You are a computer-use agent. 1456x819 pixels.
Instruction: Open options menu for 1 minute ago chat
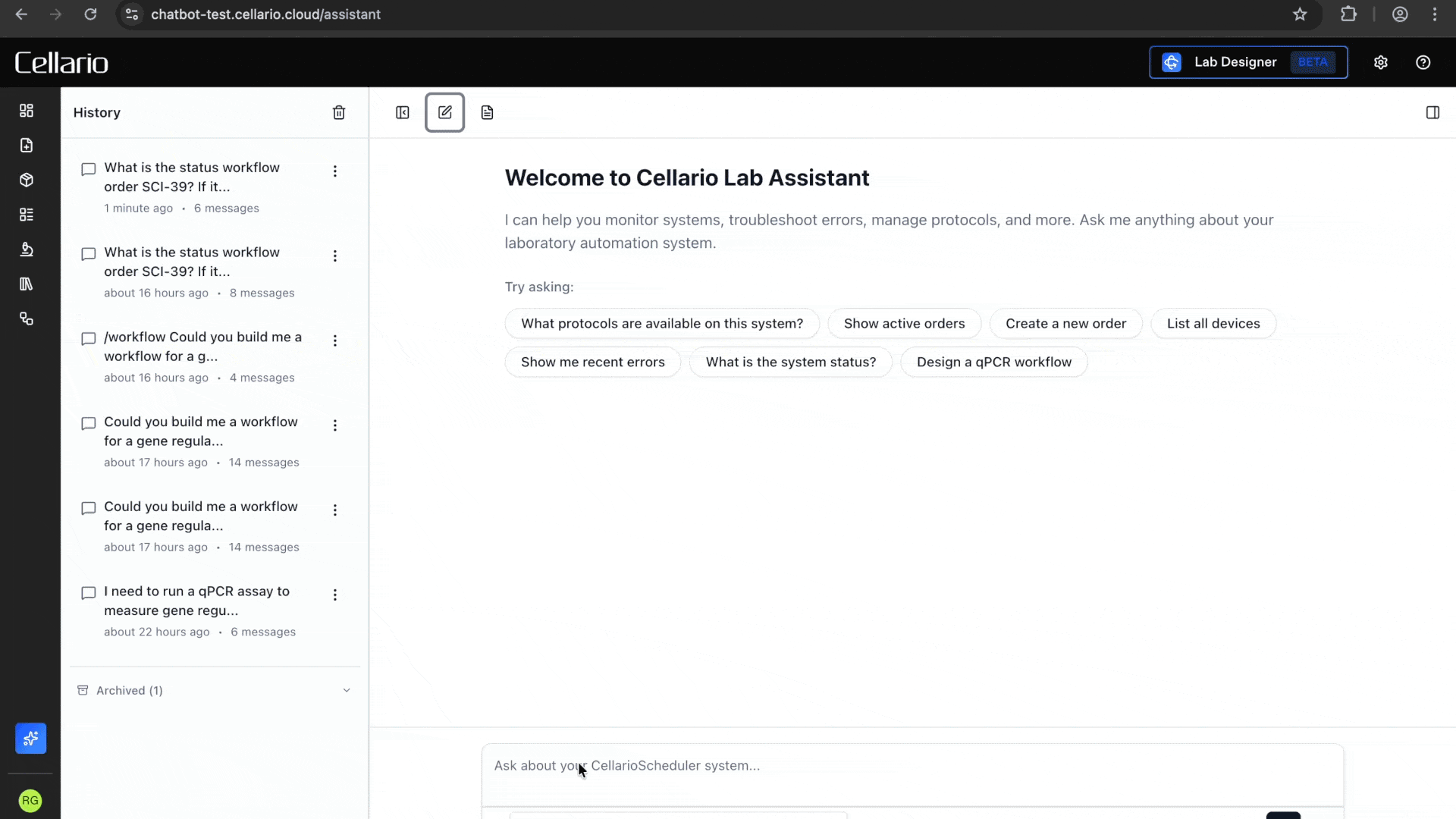pyautogui.click(x=334, y=171)
